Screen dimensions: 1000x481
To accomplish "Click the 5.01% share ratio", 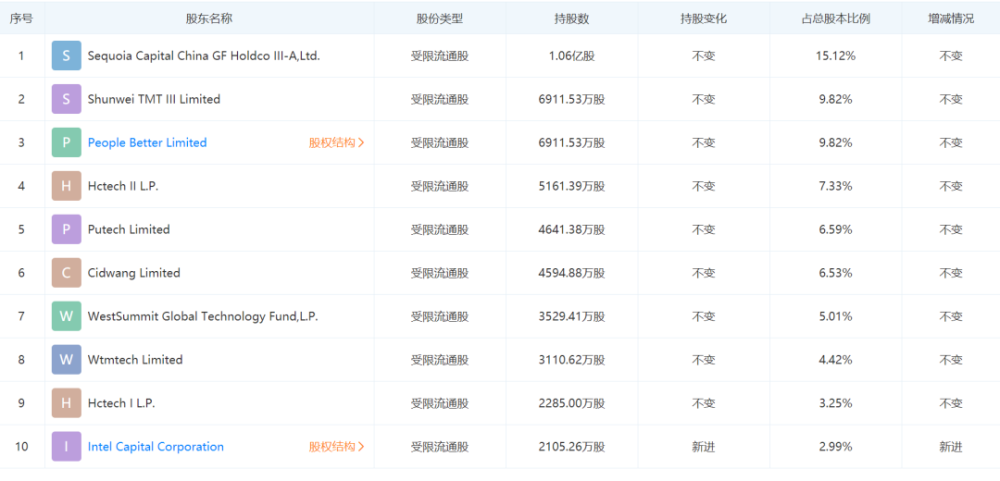I will point(835,316).
